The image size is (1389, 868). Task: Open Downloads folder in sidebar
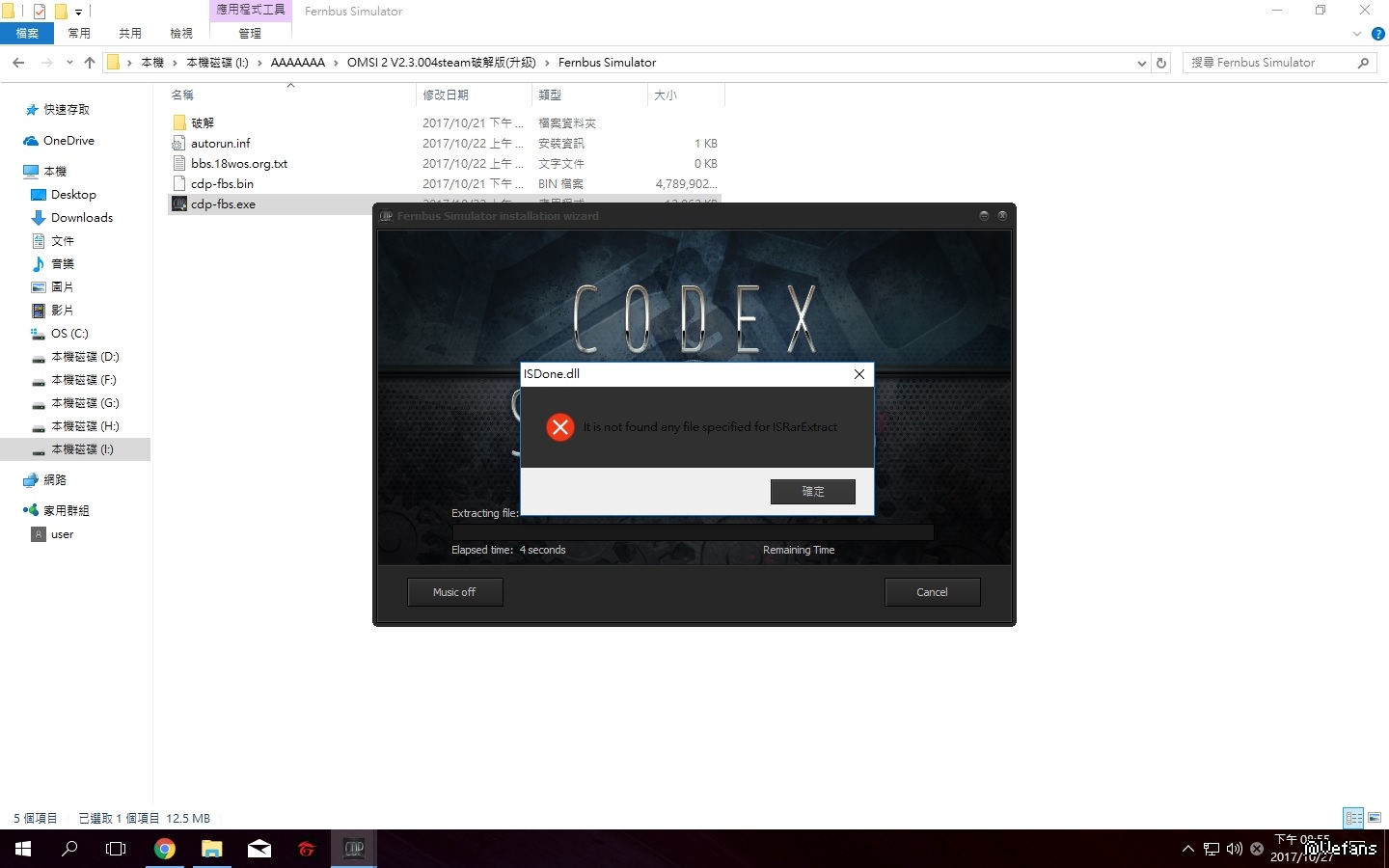tap(82, 218)
